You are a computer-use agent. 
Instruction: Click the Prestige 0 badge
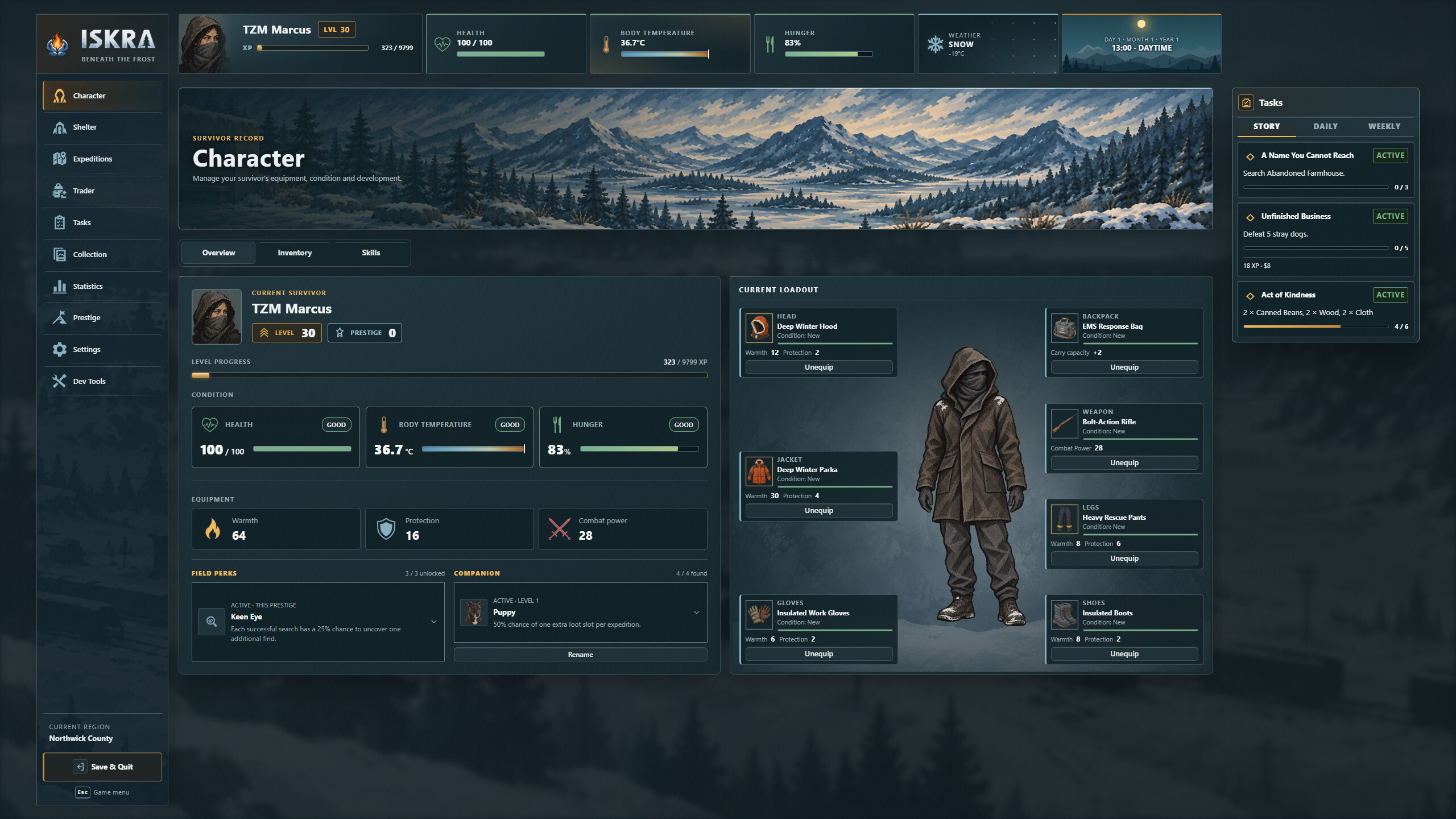pos(365,333)
